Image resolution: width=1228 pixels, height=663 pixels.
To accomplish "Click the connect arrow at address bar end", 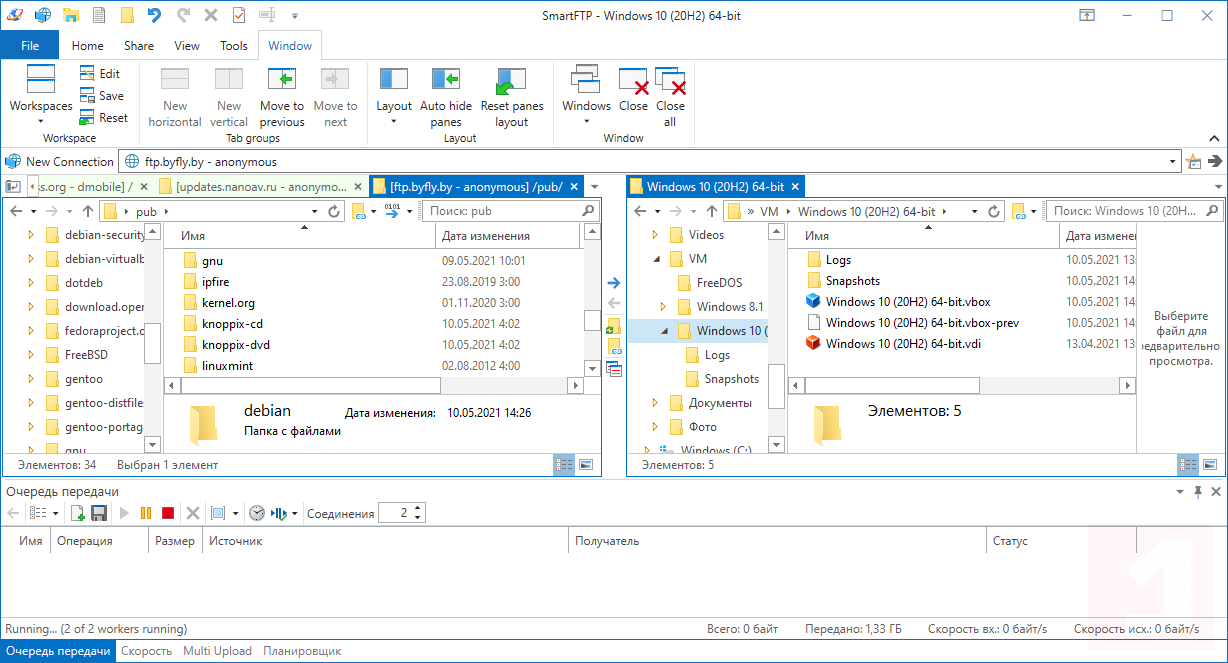I will (1215, 161).
